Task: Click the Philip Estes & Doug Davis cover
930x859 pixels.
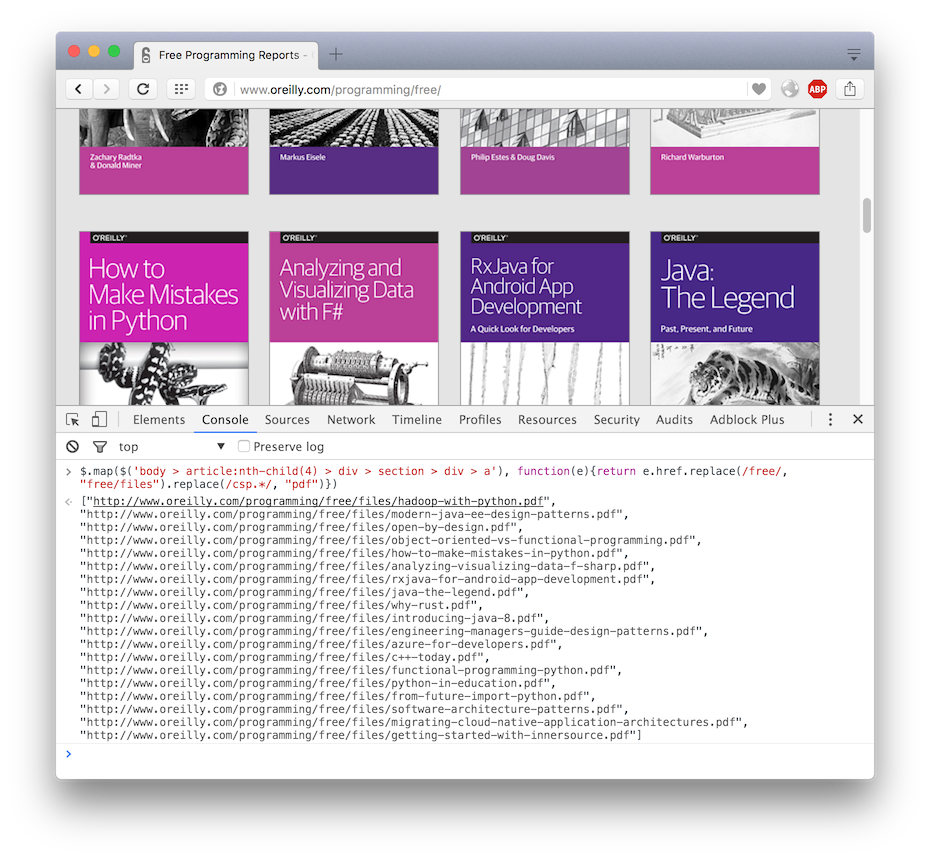Action: (544, 151)
